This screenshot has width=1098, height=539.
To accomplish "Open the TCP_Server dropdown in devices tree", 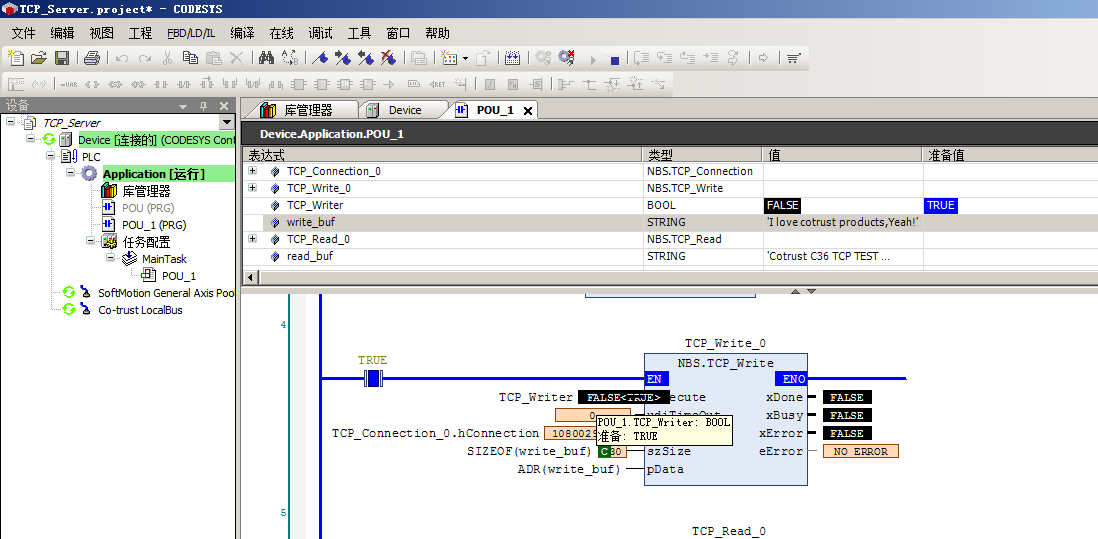I will tap(226, 122).
